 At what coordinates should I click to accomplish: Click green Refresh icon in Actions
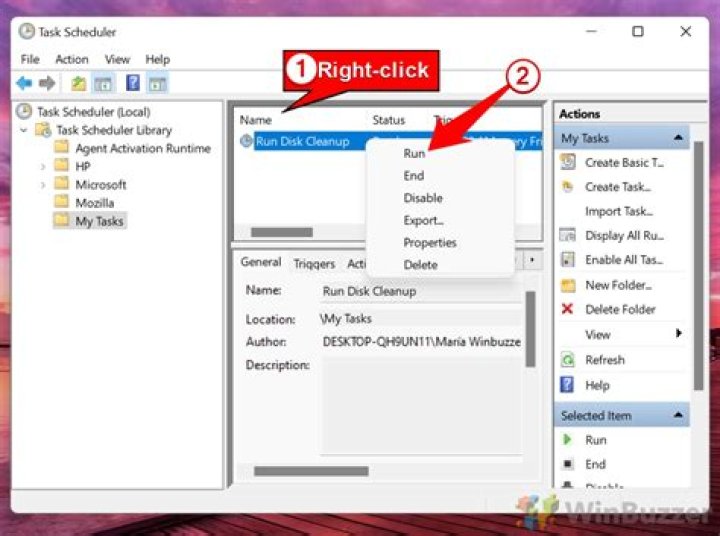click(x=568, y=360)
